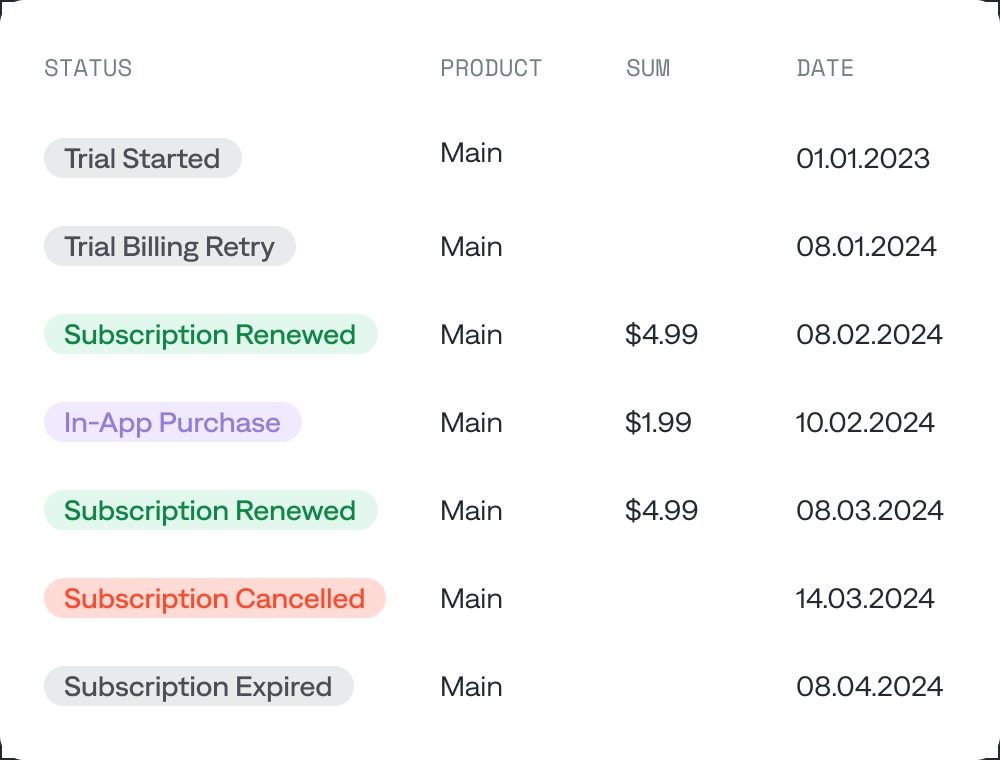Screen dimensions: 1000x760
Task: Click the Trial Billing Retry badge
Action: (x=169, y=246)
